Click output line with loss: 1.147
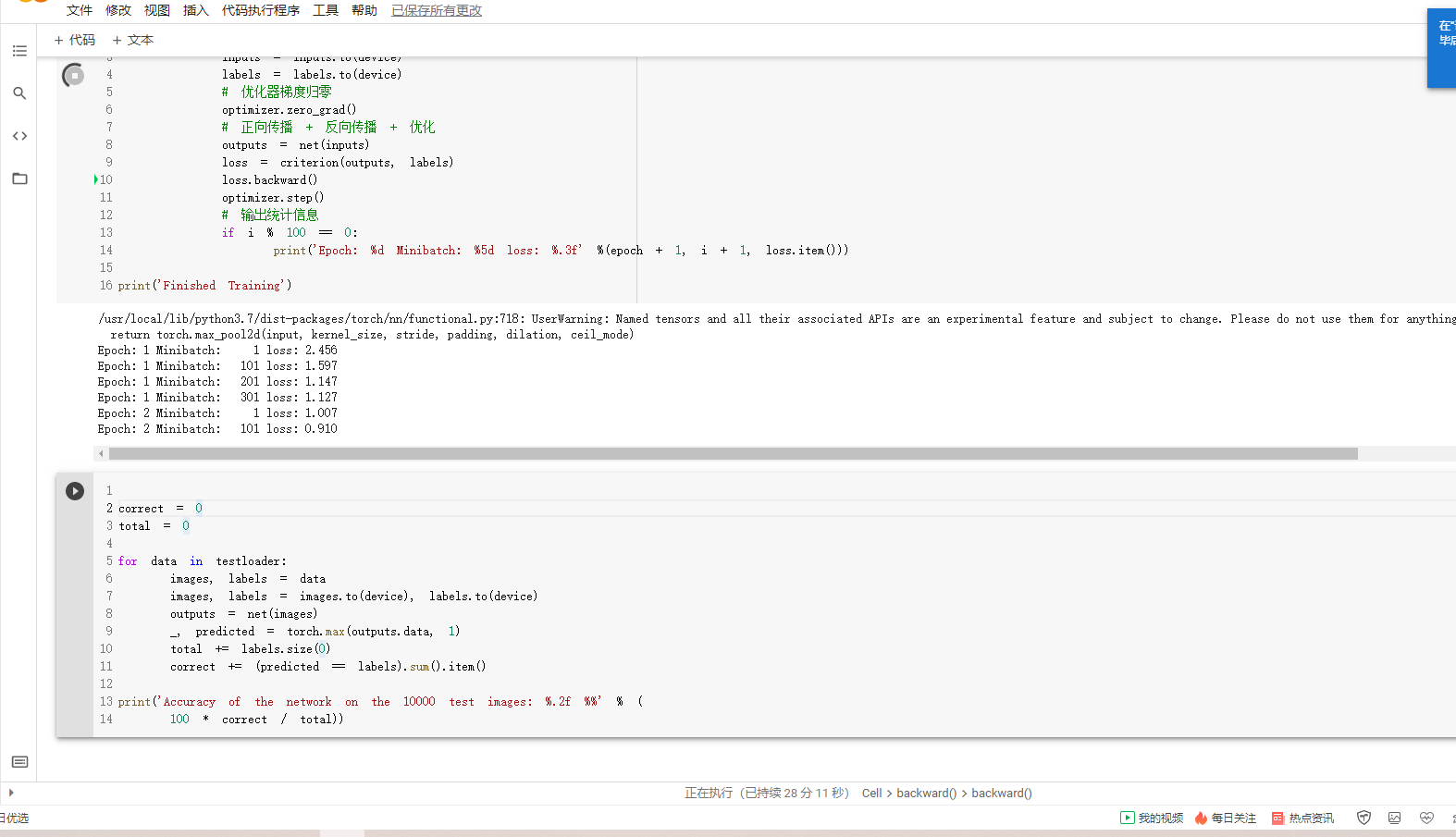 217,382
